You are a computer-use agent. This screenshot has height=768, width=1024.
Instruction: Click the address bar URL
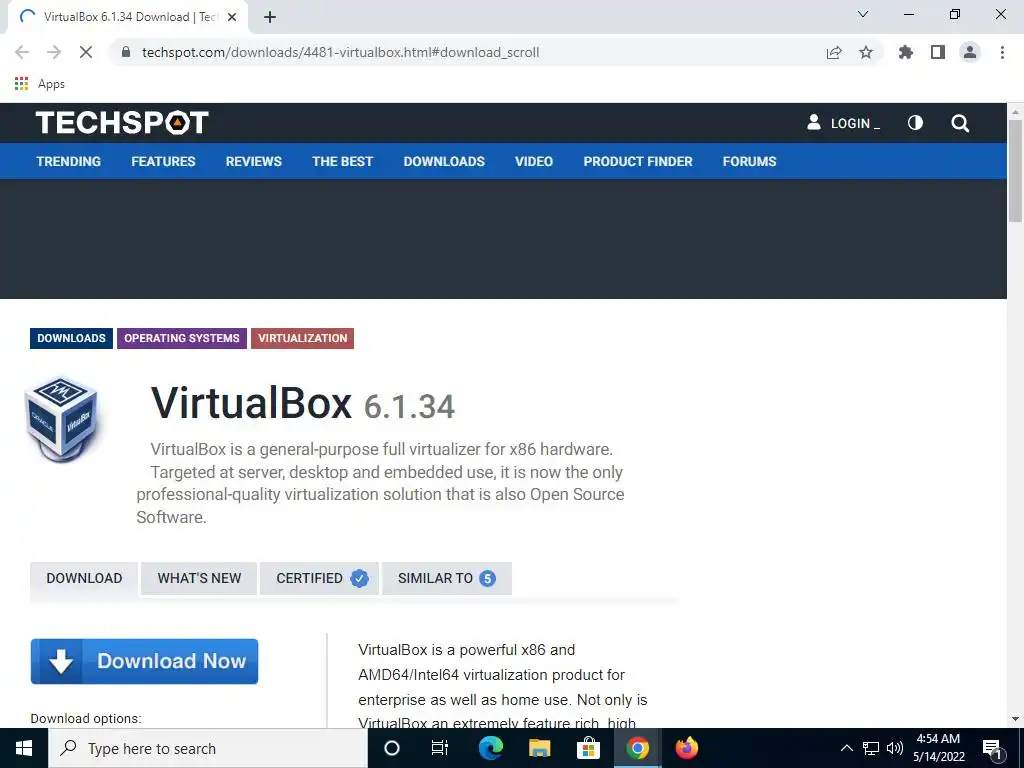pyautogui.click(x=340, y=52)
